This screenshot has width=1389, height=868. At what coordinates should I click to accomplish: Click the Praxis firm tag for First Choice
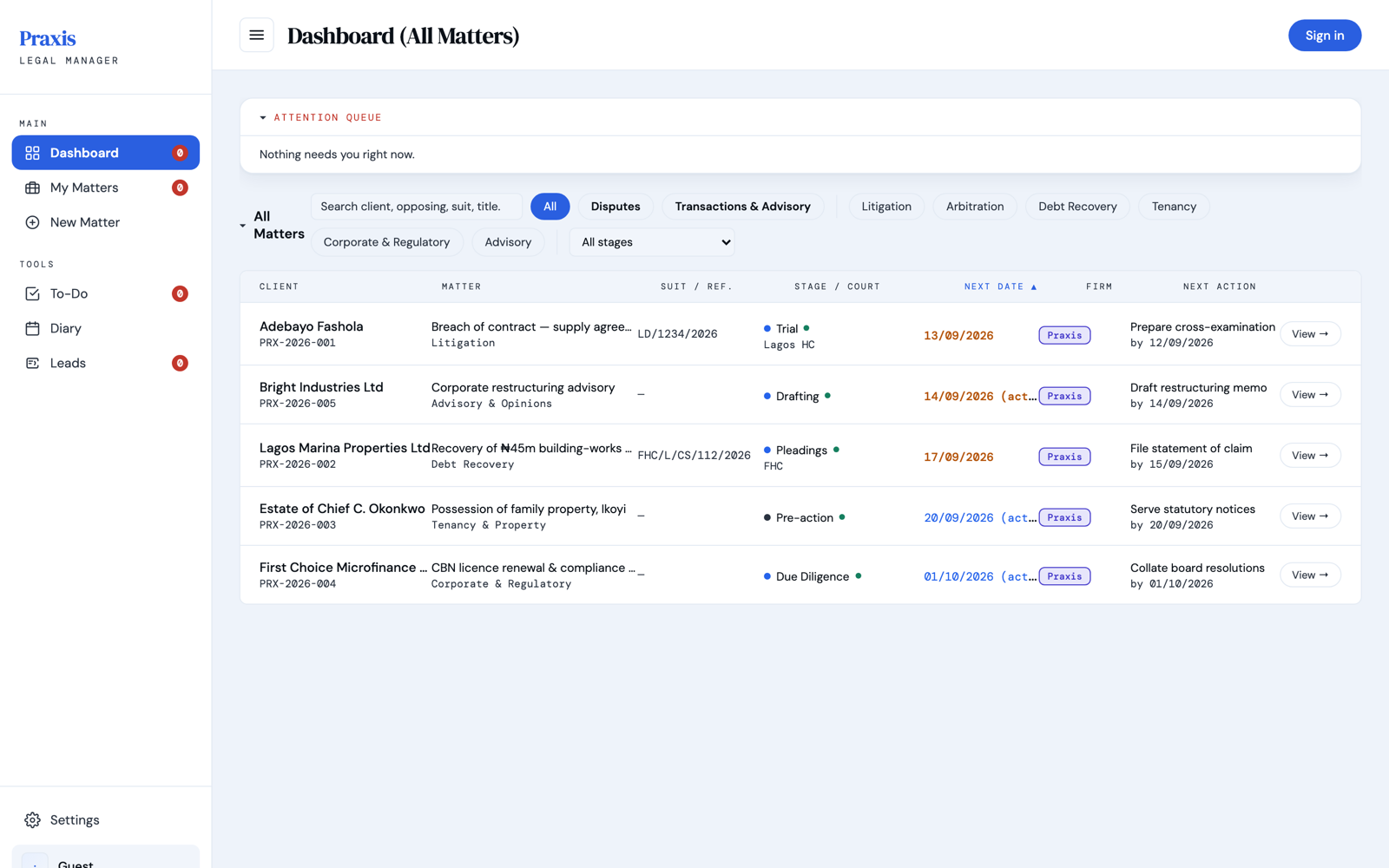[x=1064, y=576]
